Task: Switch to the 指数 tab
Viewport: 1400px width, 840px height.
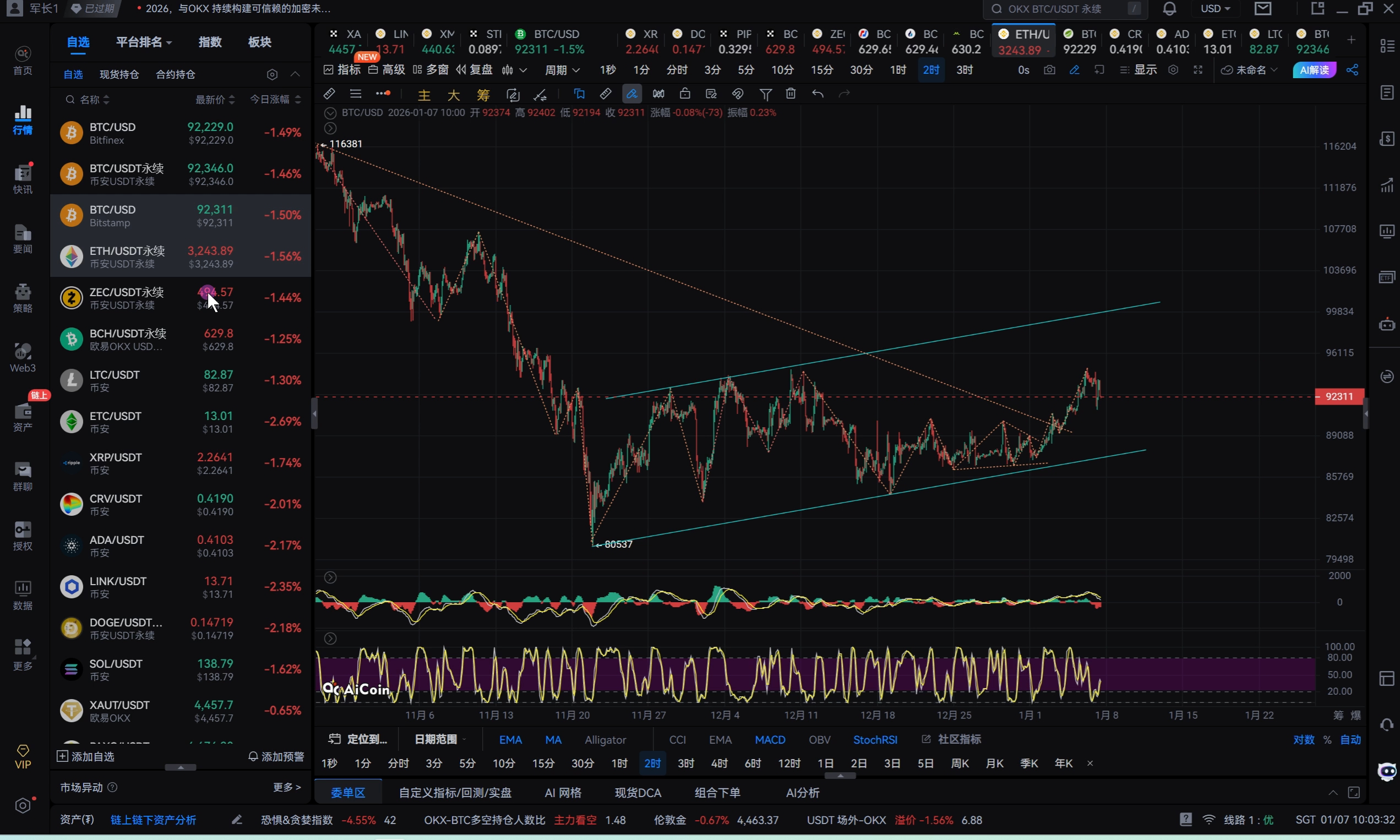Action: click(x=210, y=42)
